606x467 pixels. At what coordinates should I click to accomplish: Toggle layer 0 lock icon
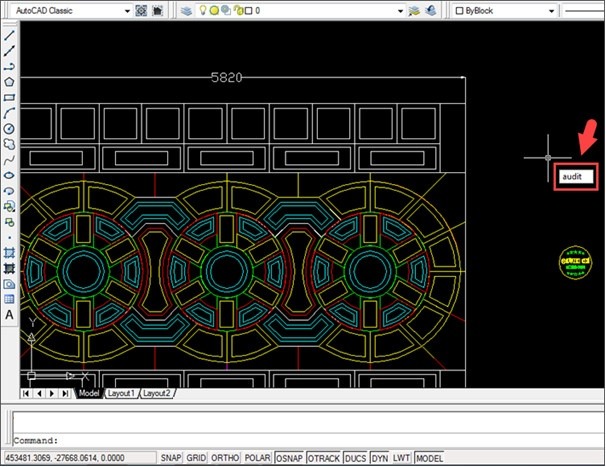(x=238, y=11)
